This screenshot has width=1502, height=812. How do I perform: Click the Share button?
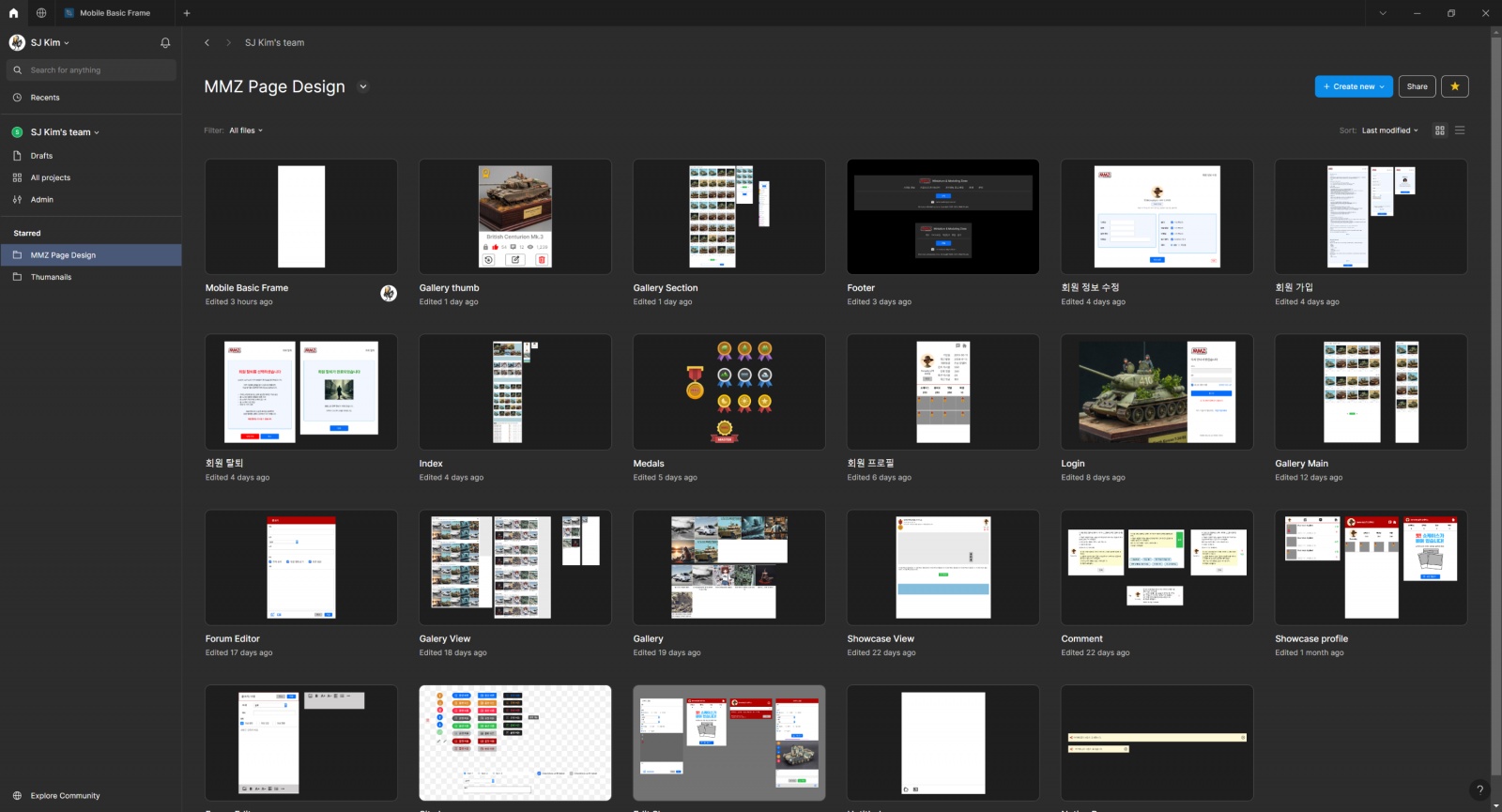(1417, 86)
